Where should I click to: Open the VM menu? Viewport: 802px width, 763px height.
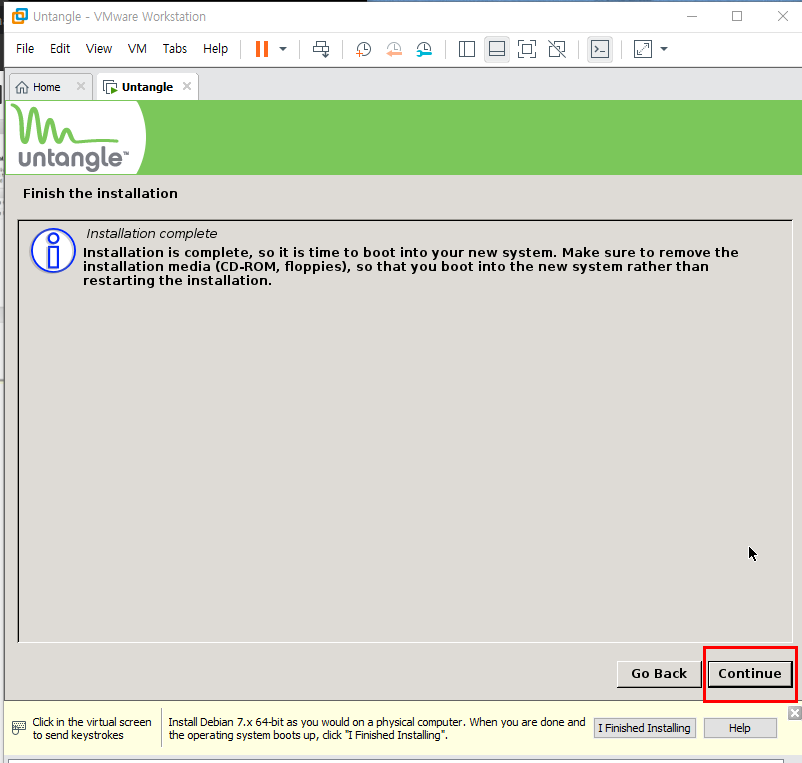coord(137,49)
